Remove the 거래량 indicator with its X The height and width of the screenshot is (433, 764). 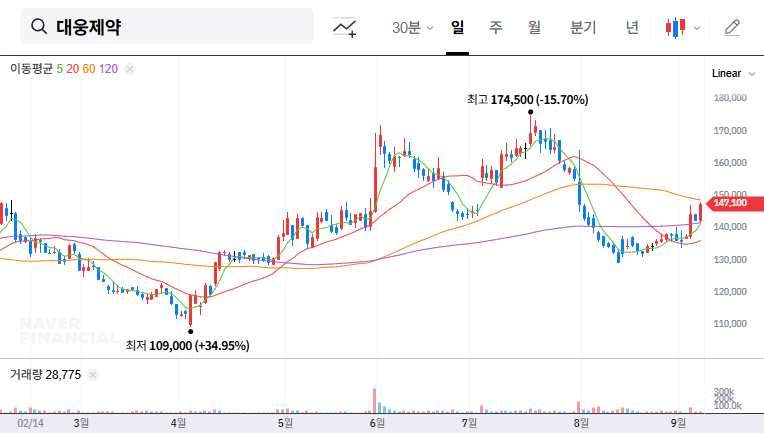tap(93, 375)
